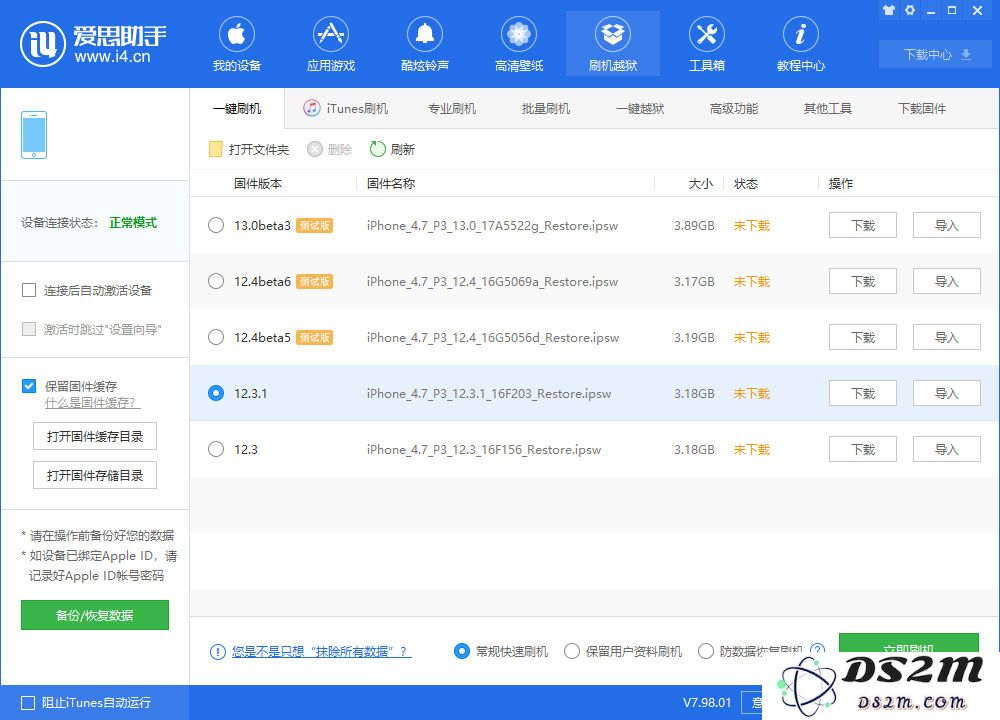Switch to 批量刷机 tab
Viewport: 1000px width, 720px height.
pyautogui.click(x=545, y=108)
